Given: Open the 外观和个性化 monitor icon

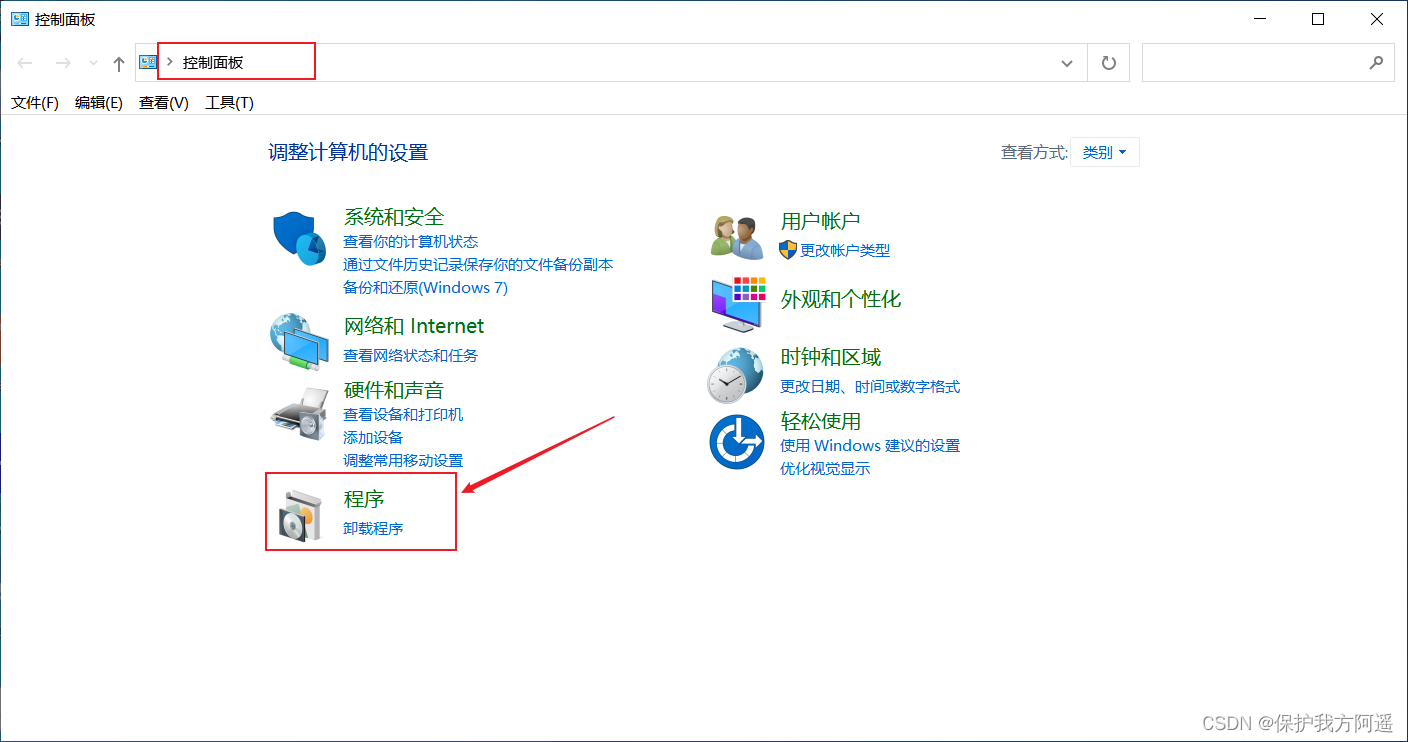Looking at the screenshot, I should [738, 305].
